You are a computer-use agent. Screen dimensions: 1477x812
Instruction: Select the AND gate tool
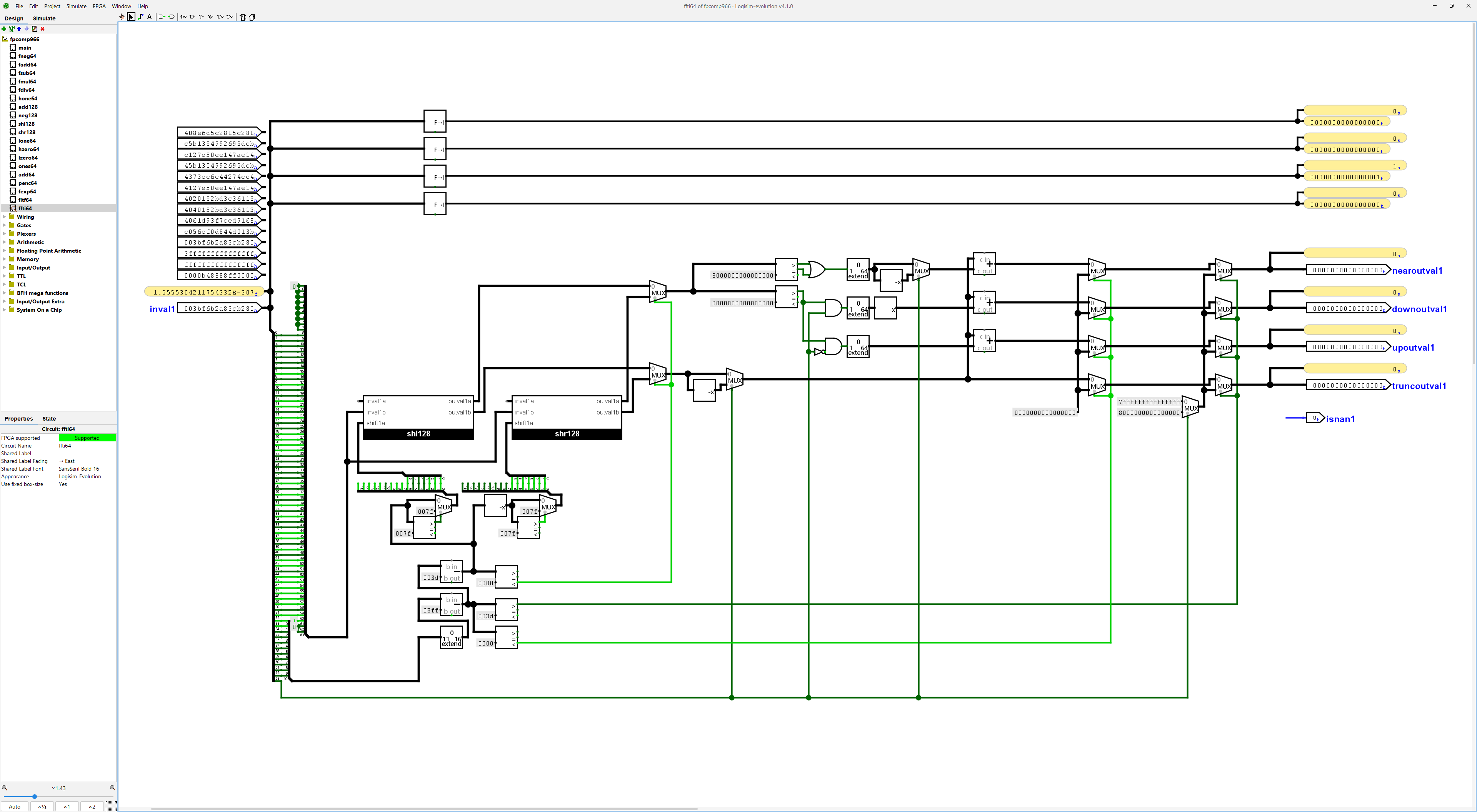coord(193,17)
